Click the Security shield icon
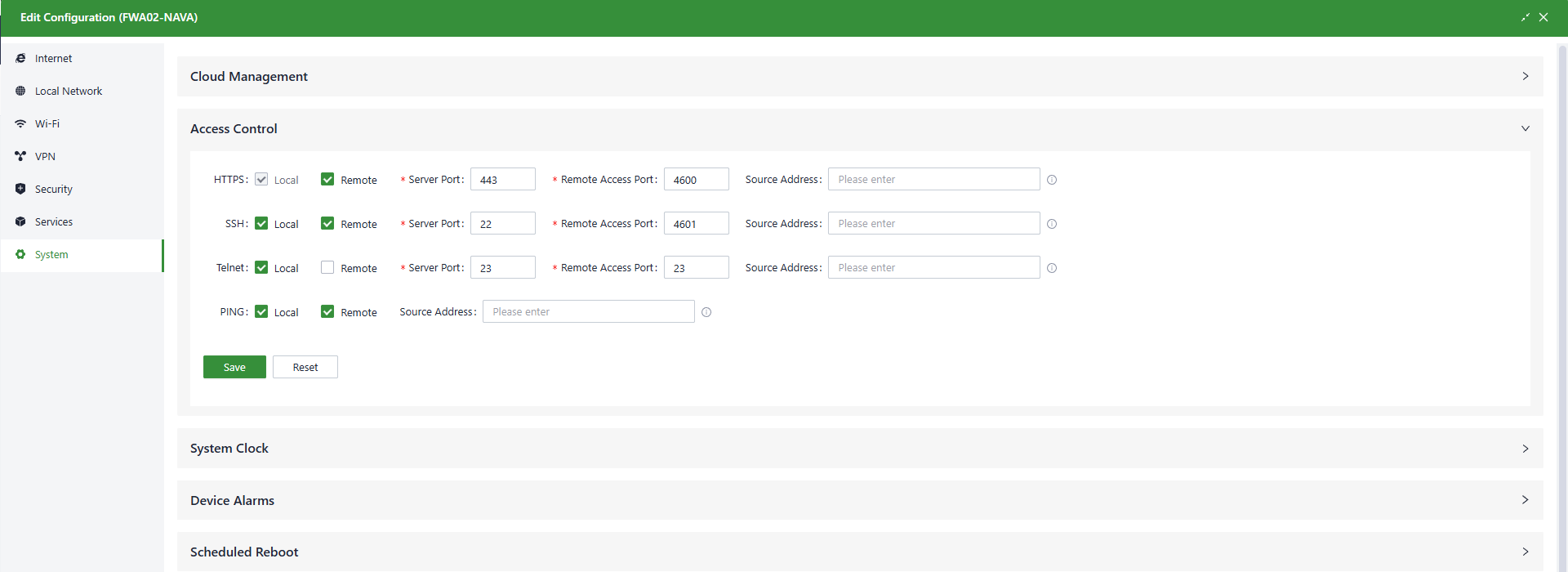Screen dimensions: 1568x572 (x=20, y=189)
